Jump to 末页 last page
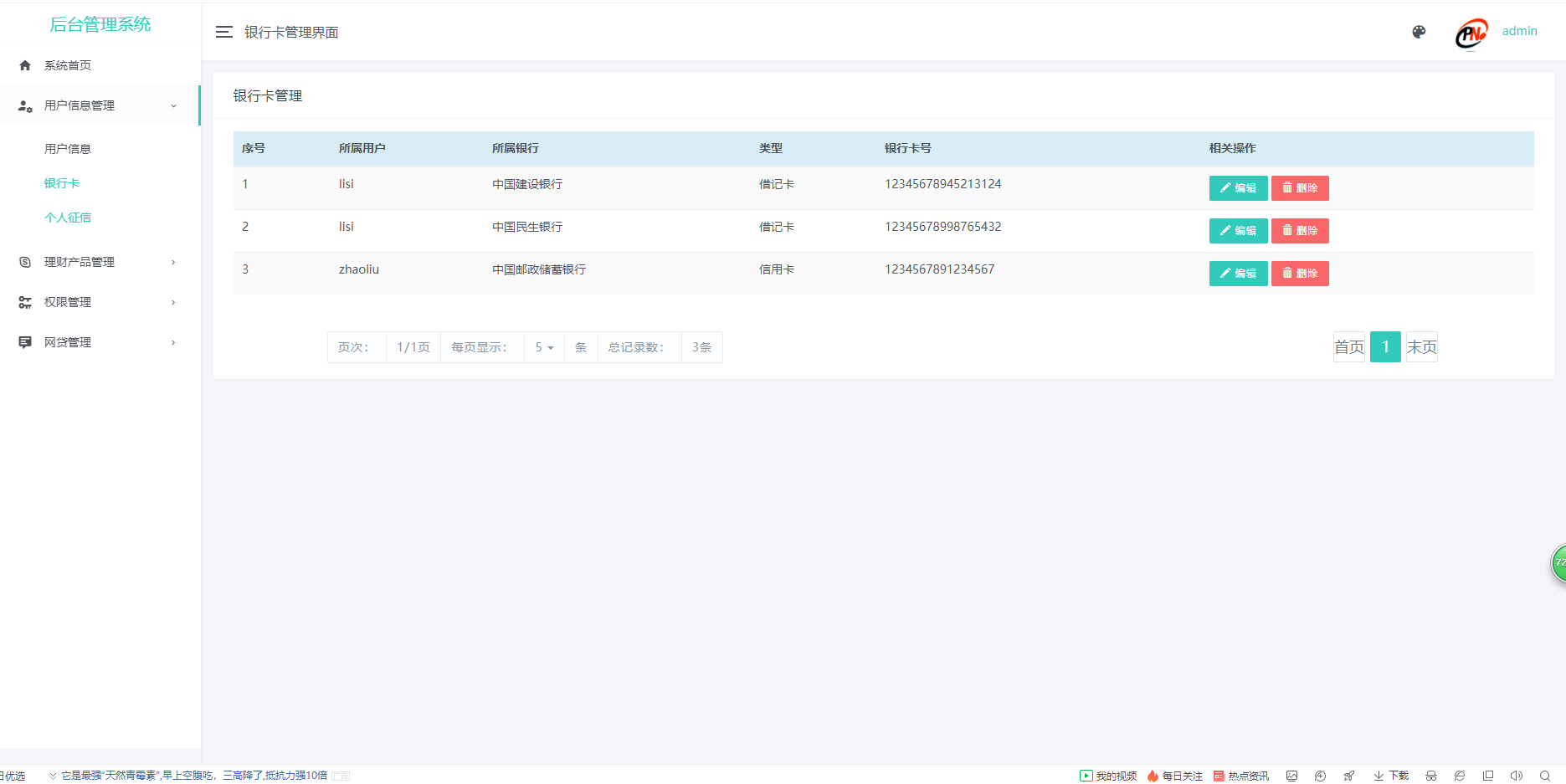1566x784 pixels. tap(1421, 347)
